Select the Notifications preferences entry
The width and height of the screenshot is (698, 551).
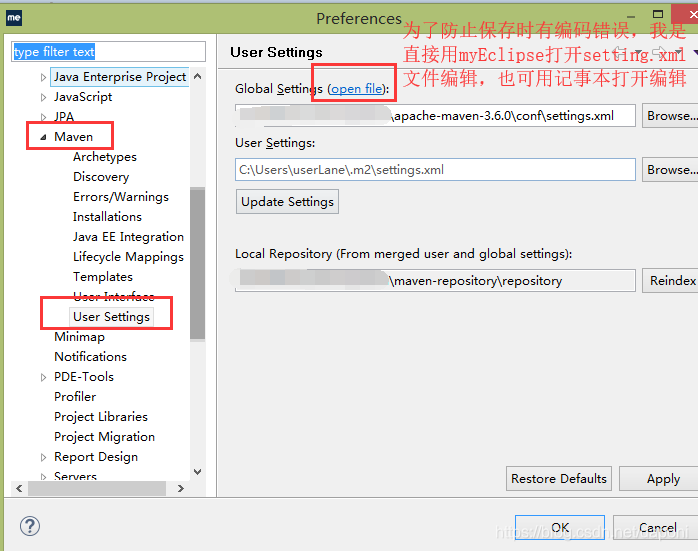coord(90,357)
